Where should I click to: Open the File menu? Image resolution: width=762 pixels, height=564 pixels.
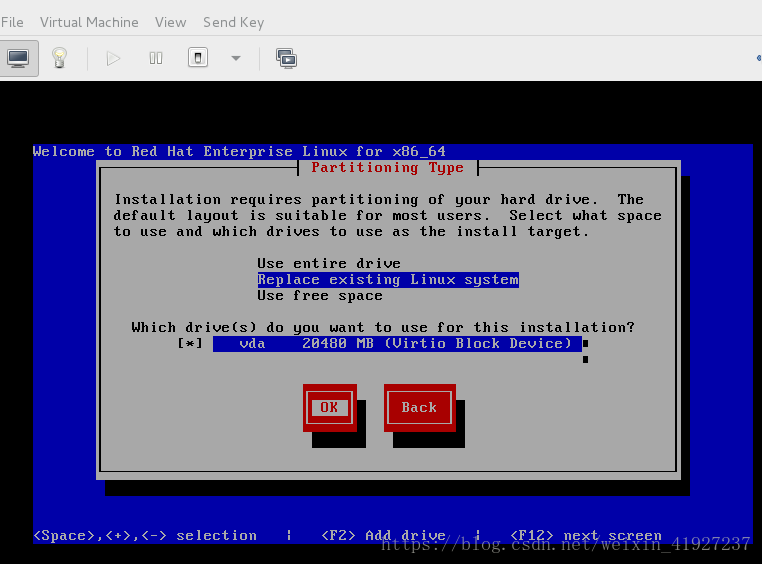(x=12, y=22)
